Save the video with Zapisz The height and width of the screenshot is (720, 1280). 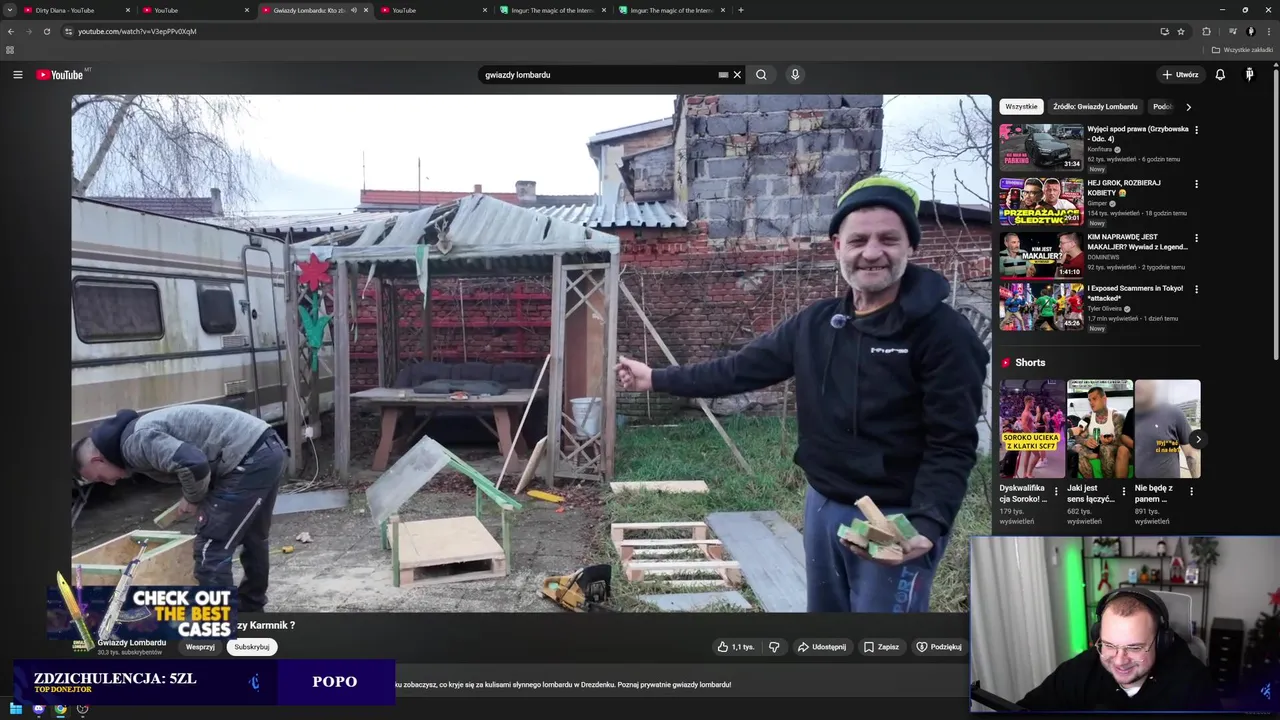click(881, 647)
